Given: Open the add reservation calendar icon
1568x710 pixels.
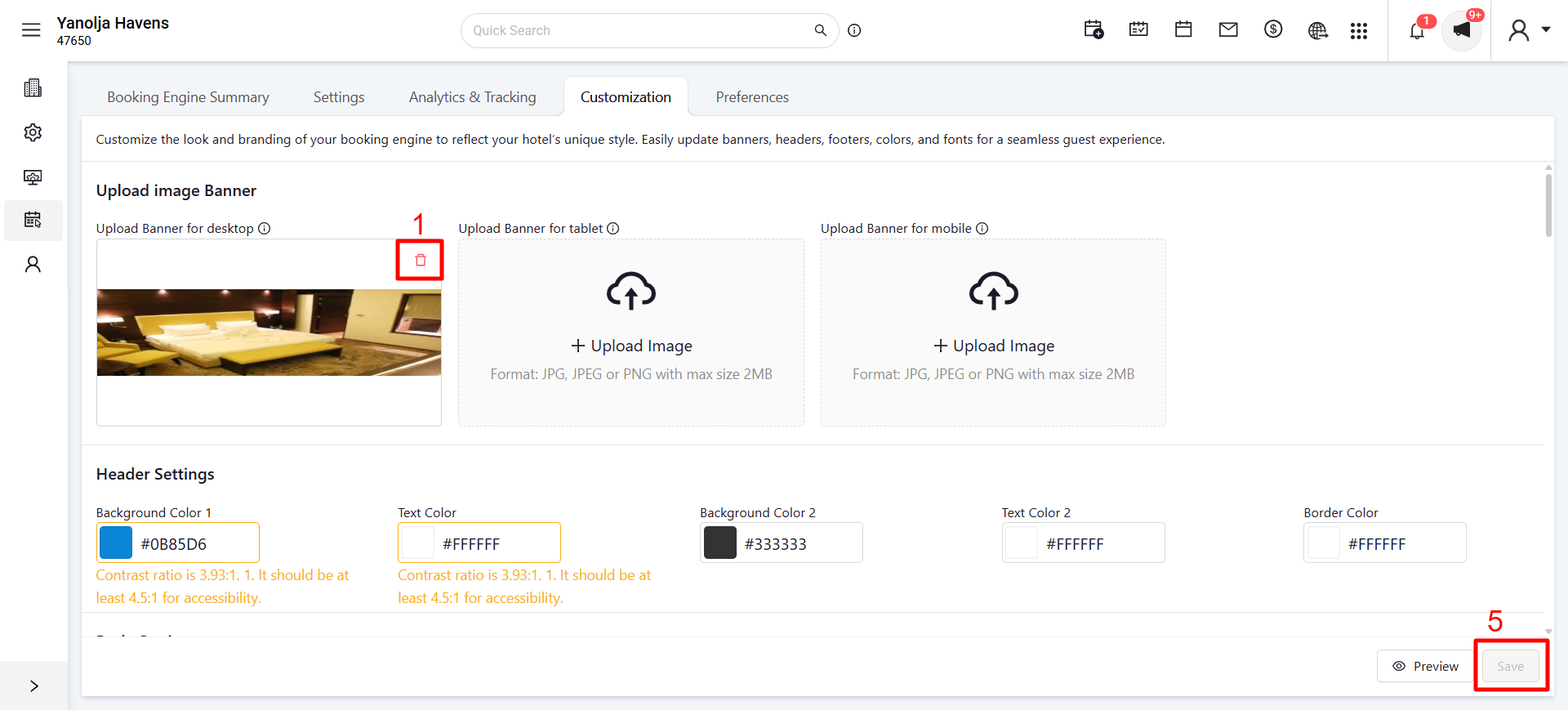Looking at the screenshot, I should (1094, 30).
